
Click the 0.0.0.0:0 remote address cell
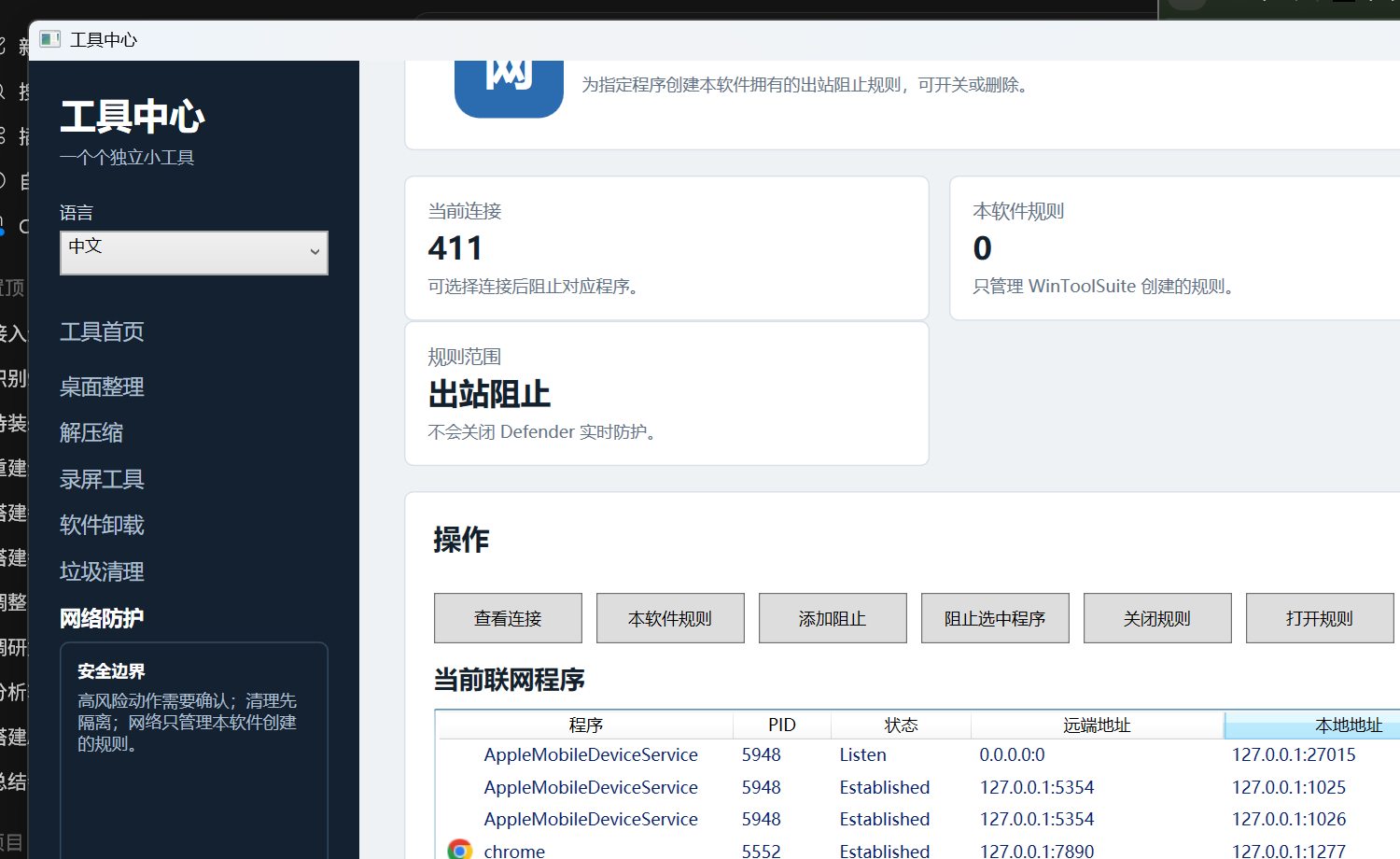tap(1012, 754)
